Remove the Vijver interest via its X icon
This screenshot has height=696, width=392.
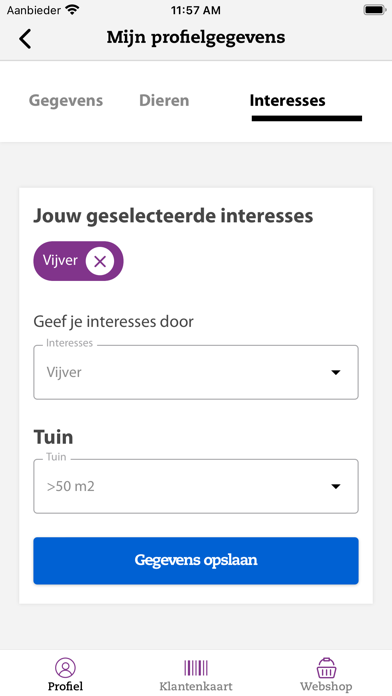coord(100,261)
